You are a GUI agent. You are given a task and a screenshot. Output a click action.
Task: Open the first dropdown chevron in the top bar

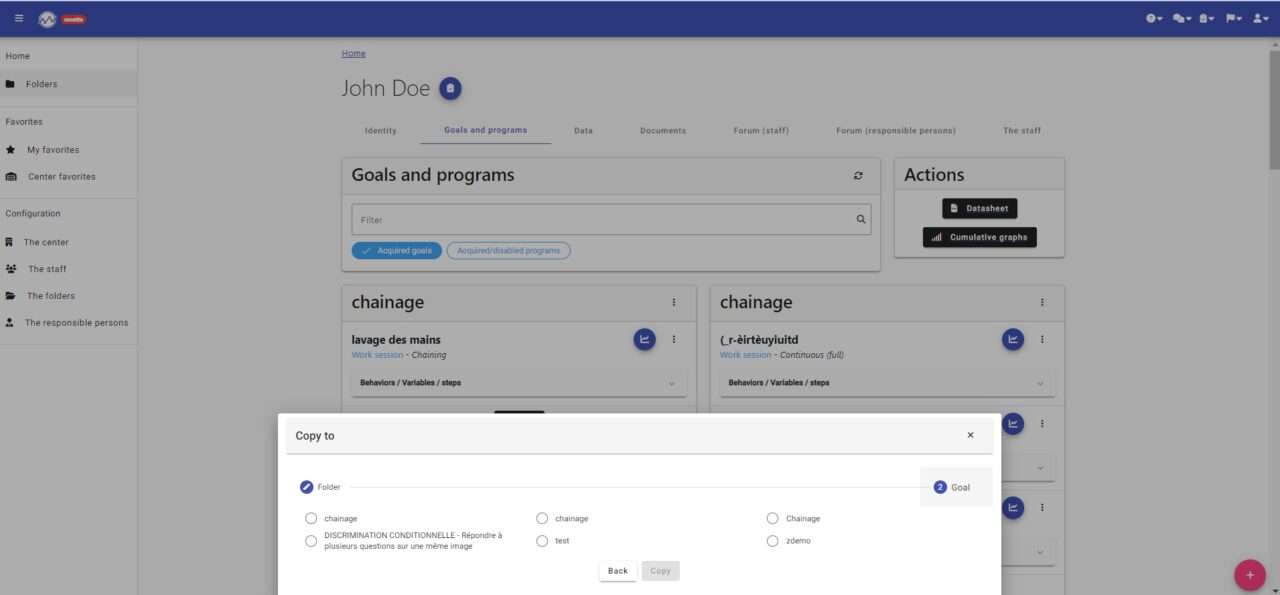coord(1152,17)
